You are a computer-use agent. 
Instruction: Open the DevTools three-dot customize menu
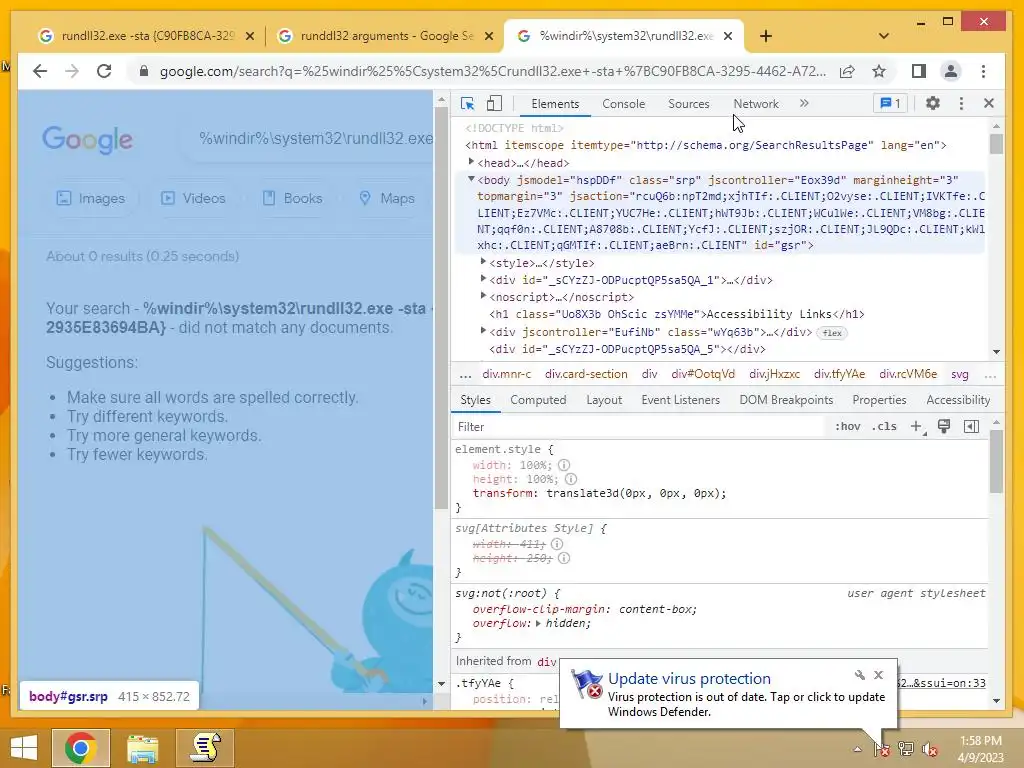pyautogui.click(x=961, y=103)
